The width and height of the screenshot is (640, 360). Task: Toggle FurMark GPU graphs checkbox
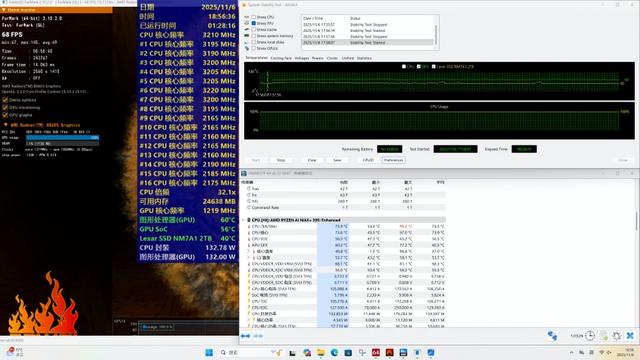click(5, 115)
